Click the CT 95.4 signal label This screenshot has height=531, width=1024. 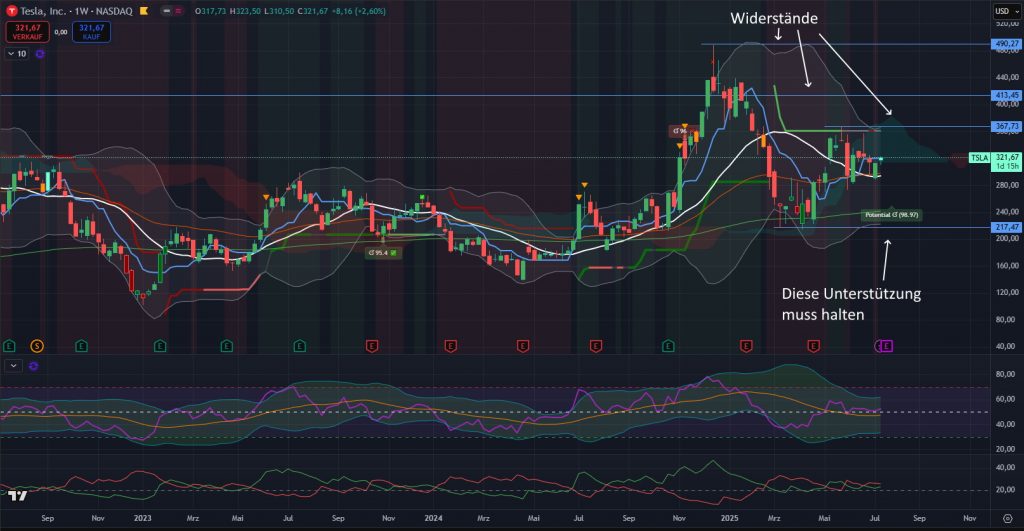click(x=382, y=253)
